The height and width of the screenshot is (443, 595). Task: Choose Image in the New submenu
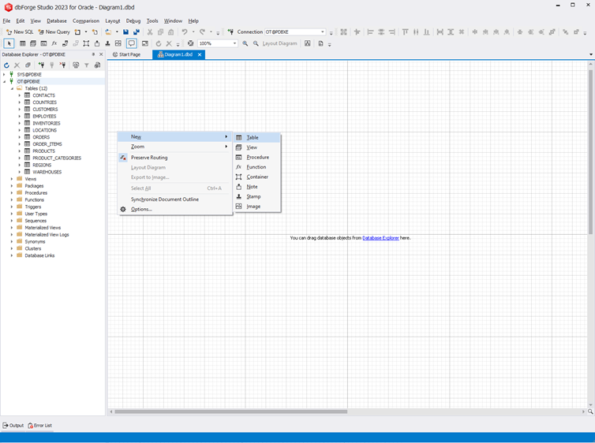pyautogui.click(x=257, y=207)
